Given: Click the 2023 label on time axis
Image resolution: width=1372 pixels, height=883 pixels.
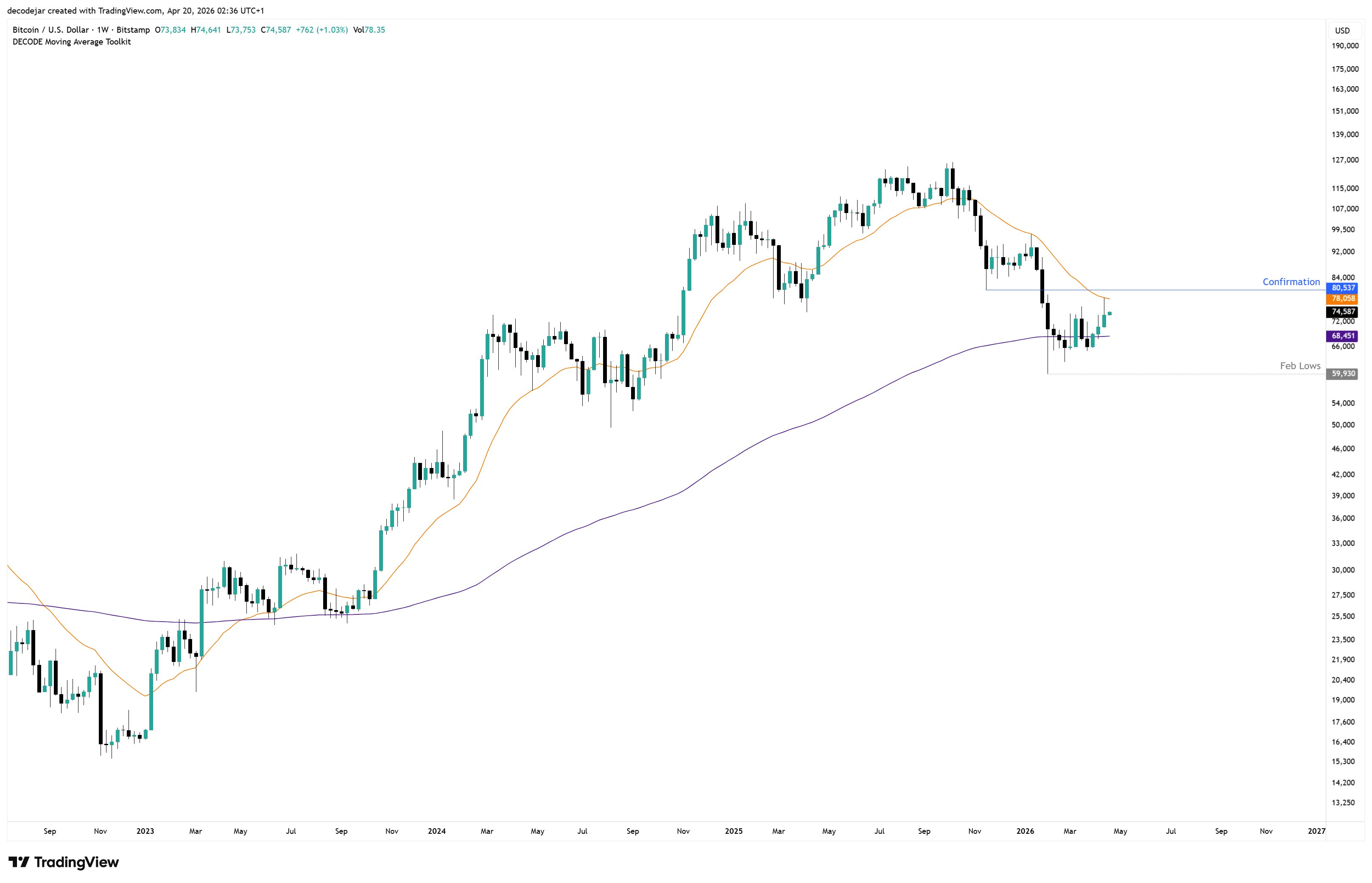Looking at the screenshot, I should 145,831.
